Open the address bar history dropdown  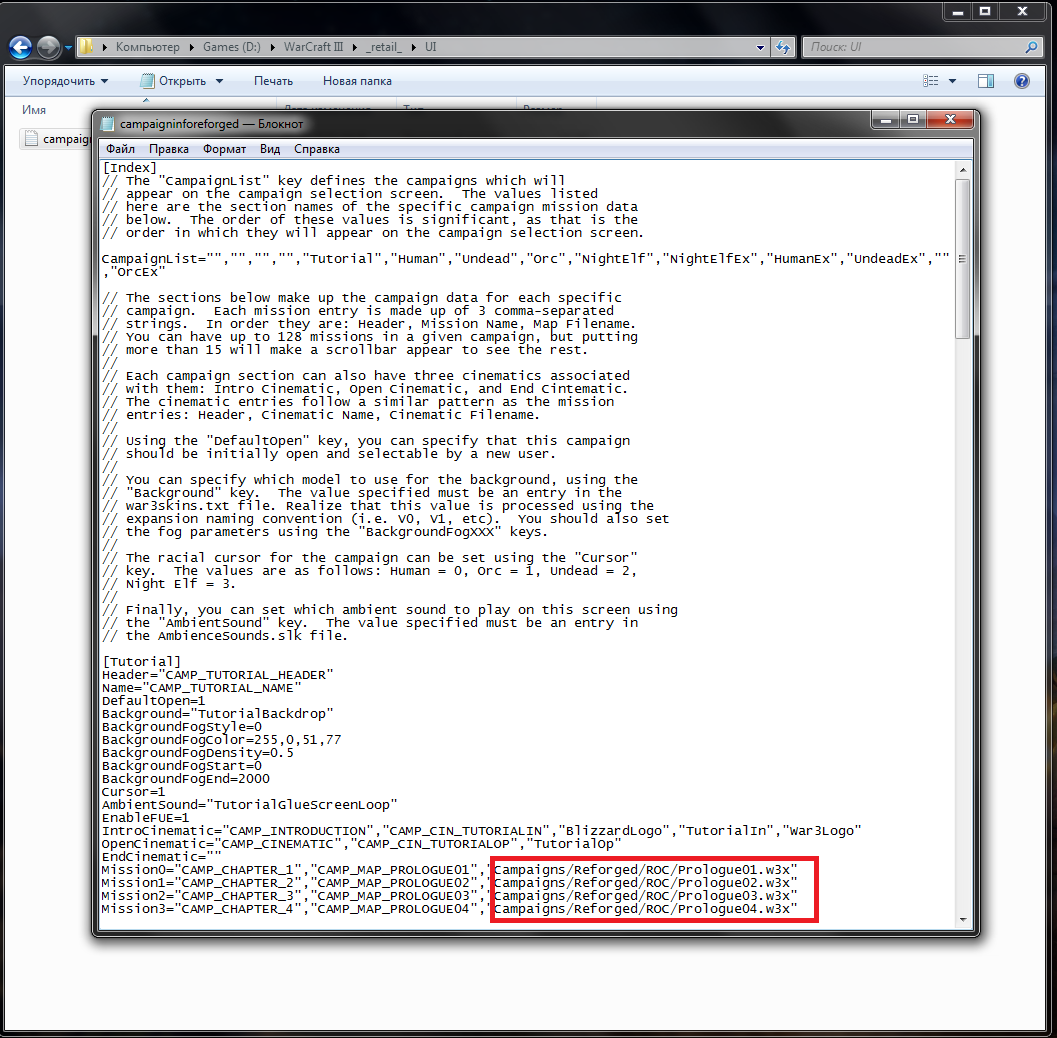click(x=760, y=47)
